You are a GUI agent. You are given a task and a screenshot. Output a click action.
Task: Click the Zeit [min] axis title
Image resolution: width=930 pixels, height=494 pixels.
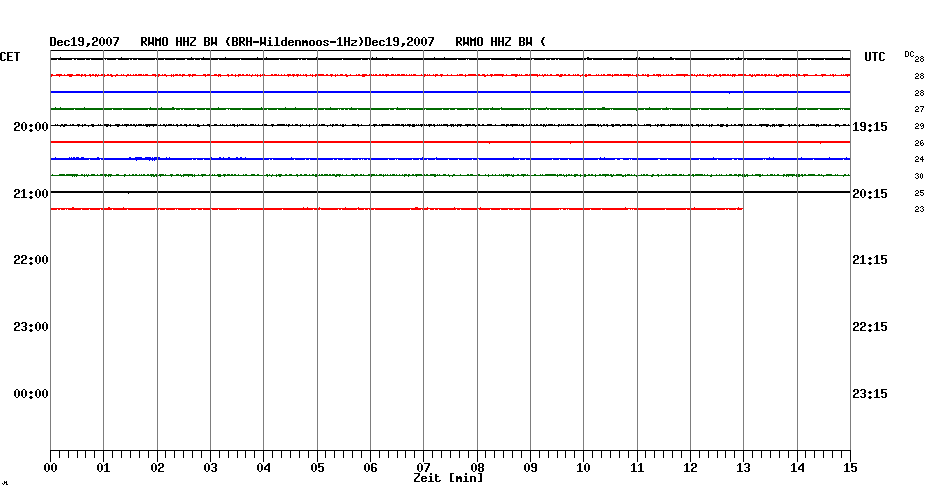(x=448, y=478)
